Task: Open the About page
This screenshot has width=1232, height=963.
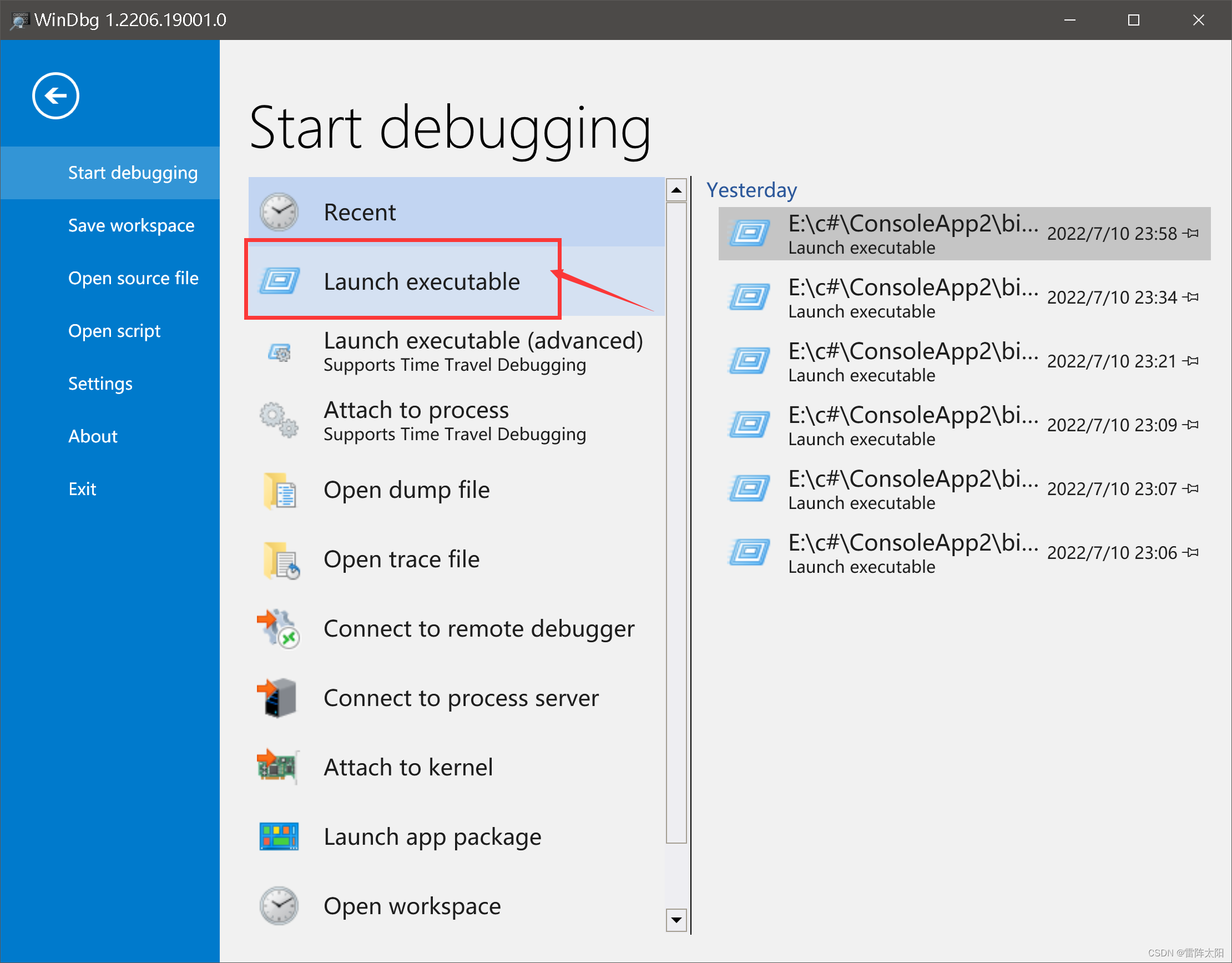Action: coord(93,436)
